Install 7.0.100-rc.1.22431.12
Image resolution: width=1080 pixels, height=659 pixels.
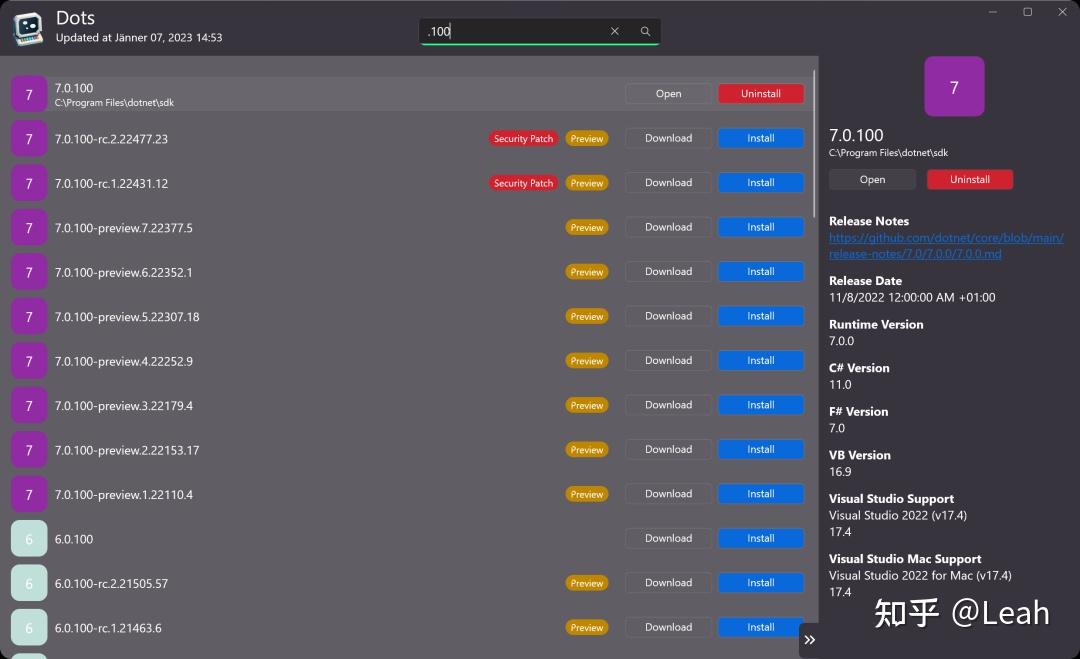point(761,182)
